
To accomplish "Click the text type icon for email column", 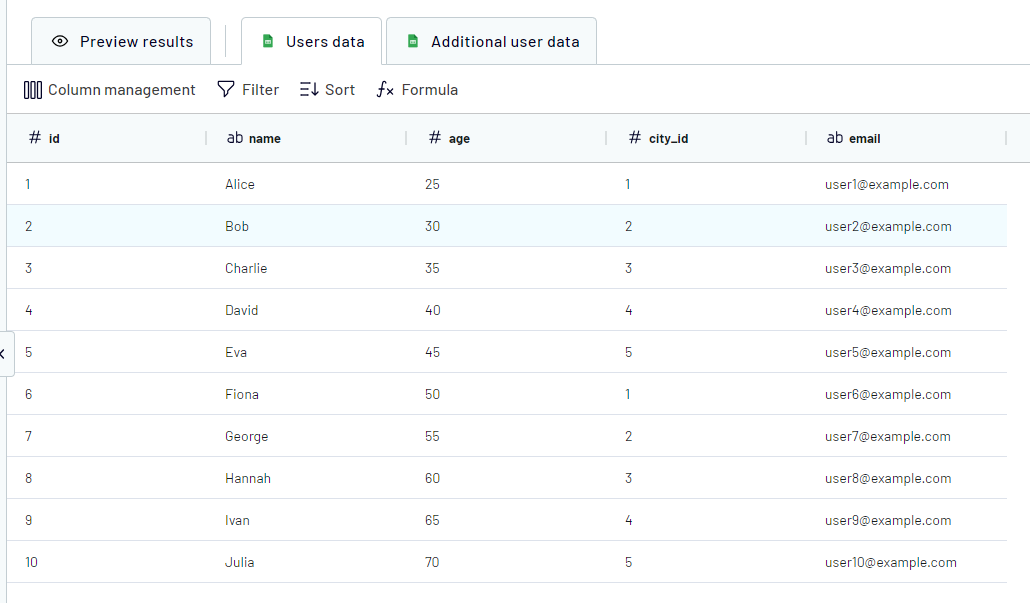I will (x=835, y=138).
